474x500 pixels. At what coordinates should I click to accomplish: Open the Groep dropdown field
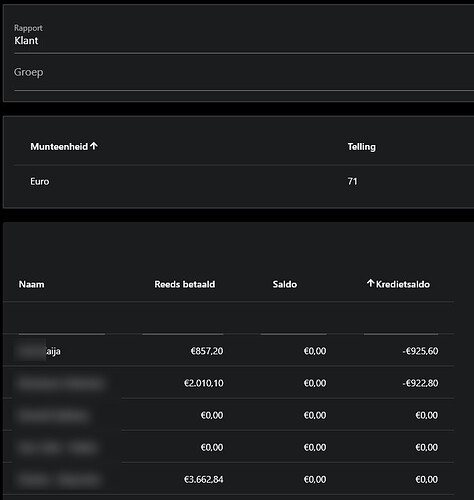point(244,73)
